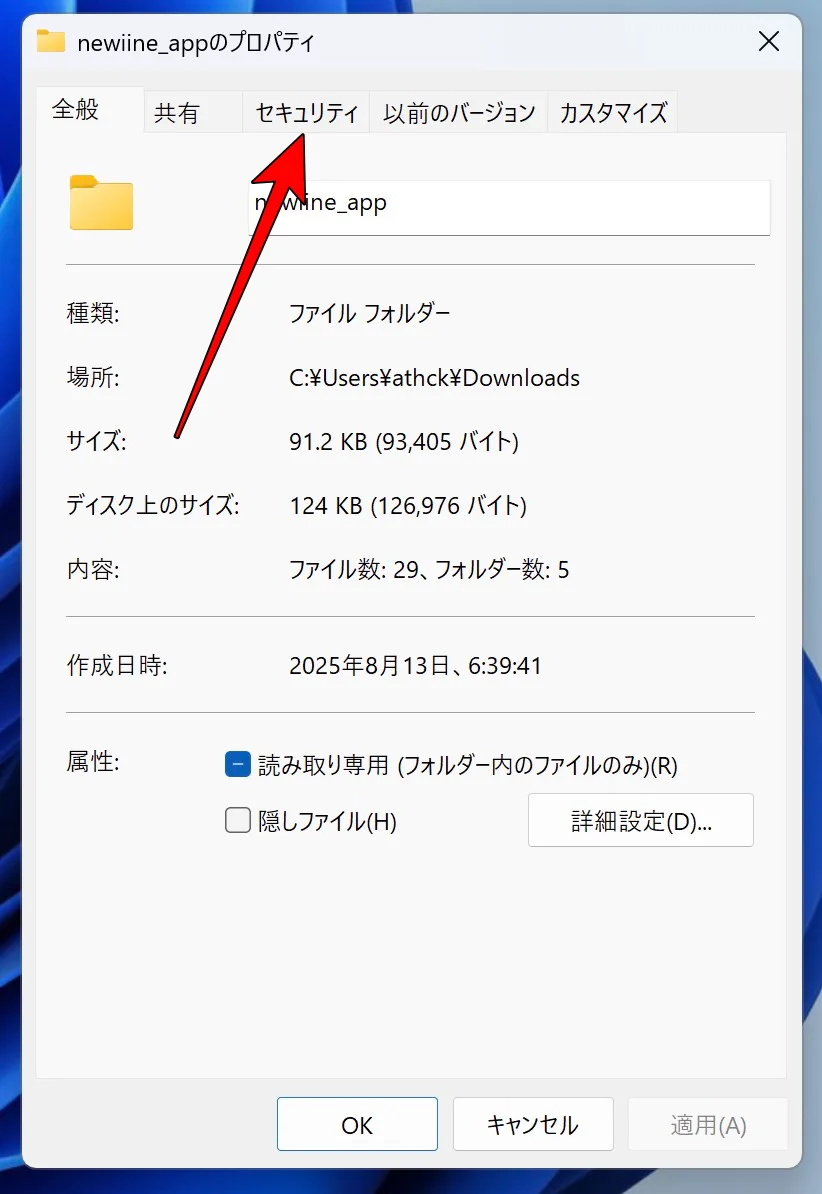Click the ディスク上のサイズ: label
This screenshot has width=822, height=1194.
pyautogui.click(x=152, y=505)
